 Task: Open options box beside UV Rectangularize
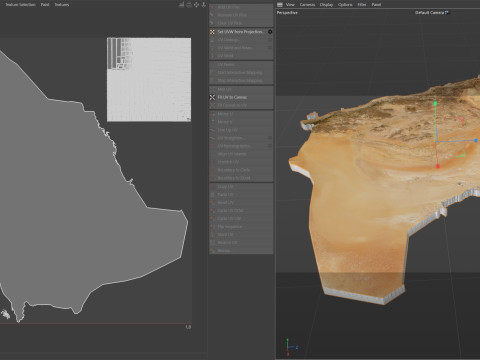270,146
